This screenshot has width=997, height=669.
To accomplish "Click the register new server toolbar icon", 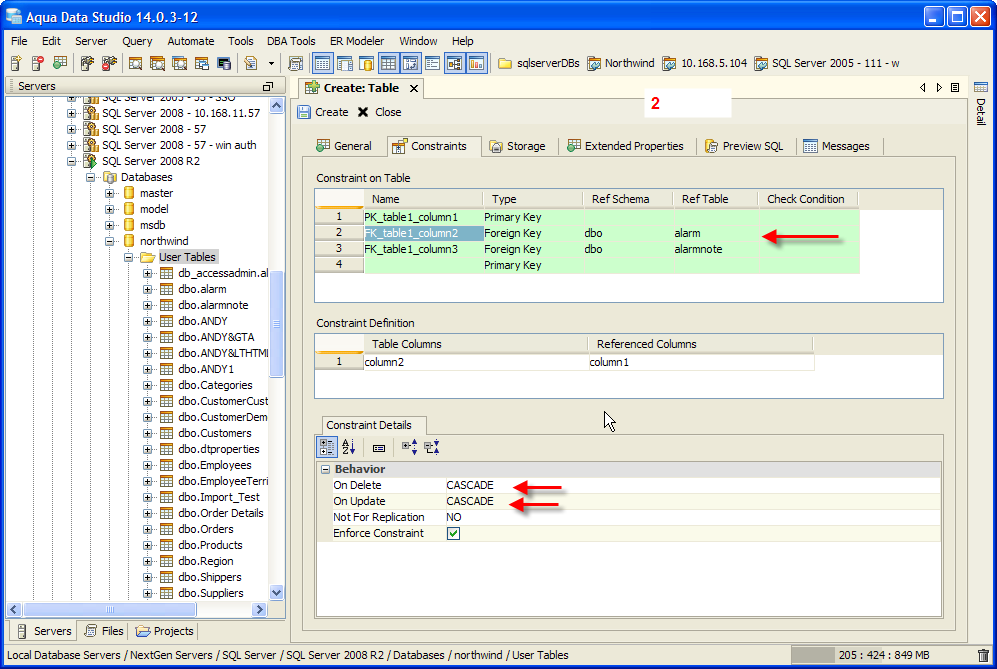I will coord(17,63).
